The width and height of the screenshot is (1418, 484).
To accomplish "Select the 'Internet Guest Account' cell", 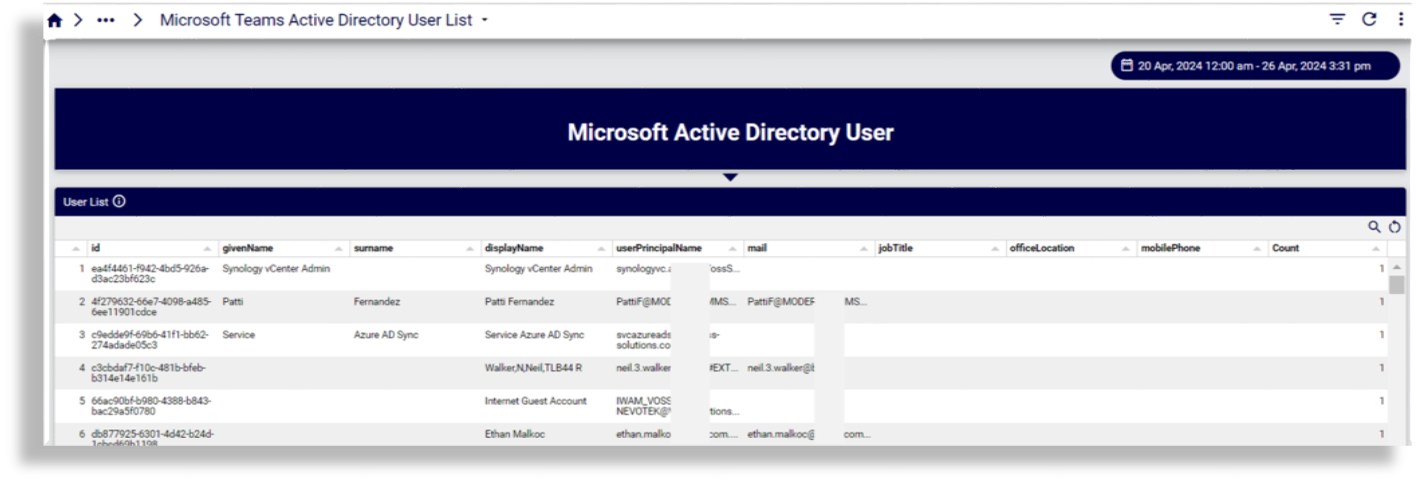I will pyautogui.click(x=535, y=401).
